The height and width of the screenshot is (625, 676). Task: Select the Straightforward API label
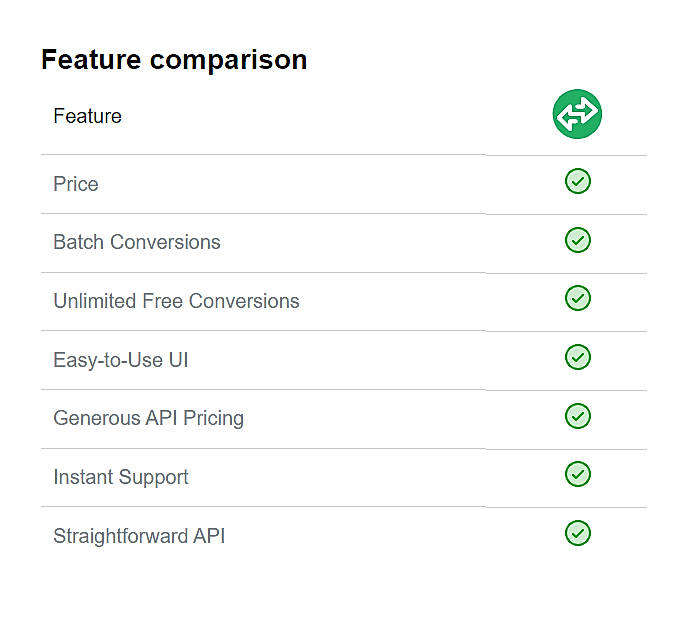tap(139, 536)
